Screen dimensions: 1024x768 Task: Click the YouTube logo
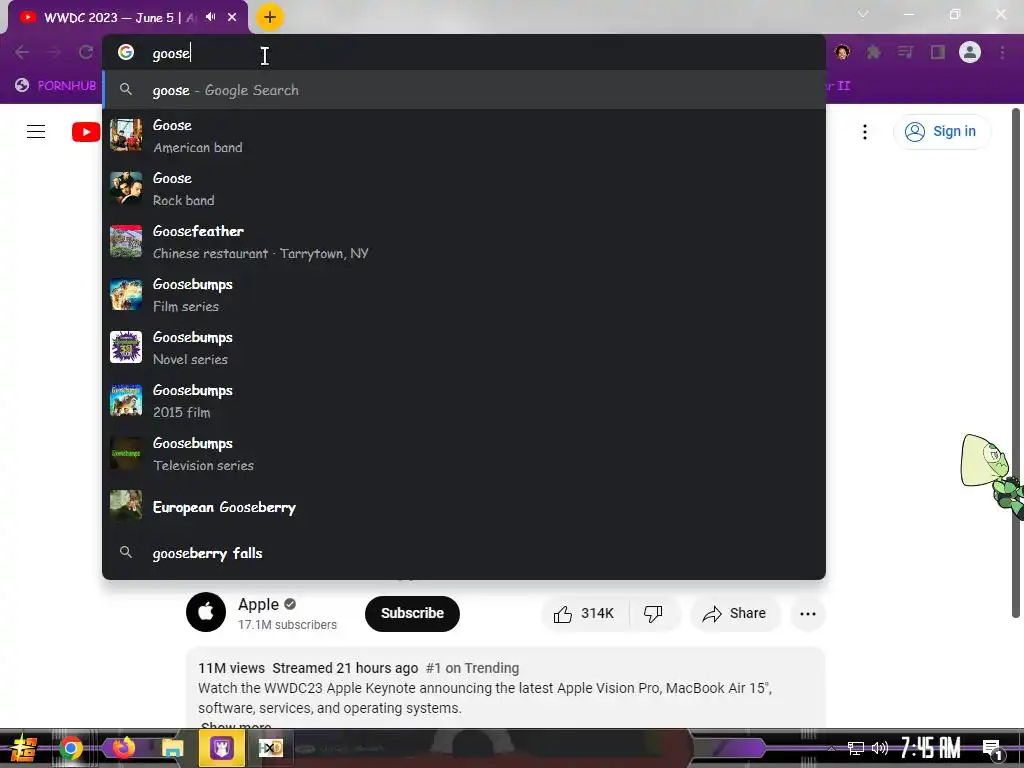86,132
